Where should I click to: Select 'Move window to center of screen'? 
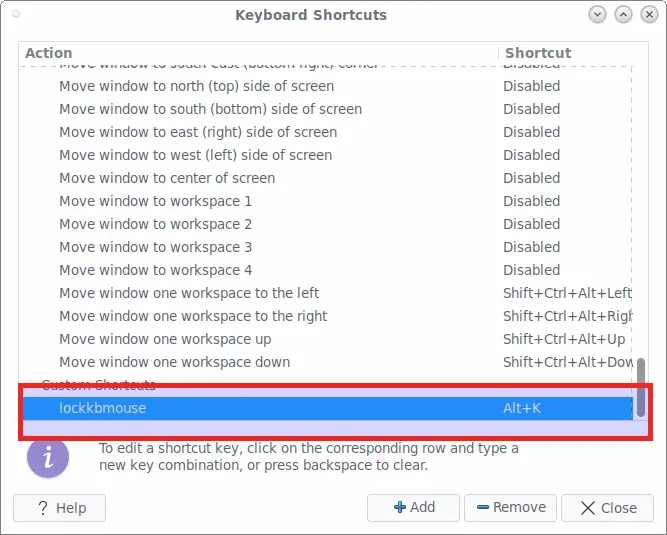tap(167, 178)
